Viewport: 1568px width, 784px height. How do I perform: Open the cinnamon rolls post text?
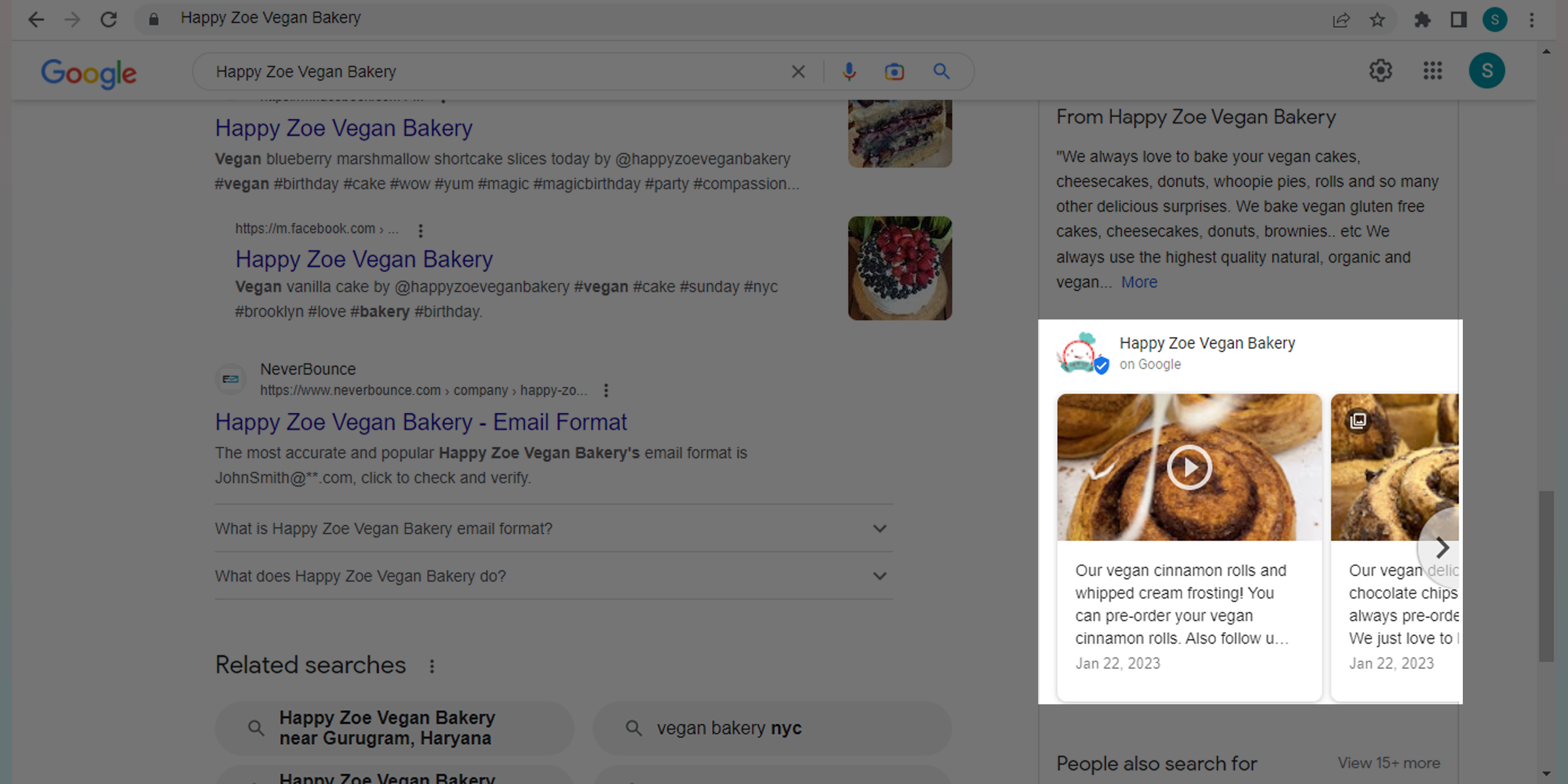tap(1181, 604)
